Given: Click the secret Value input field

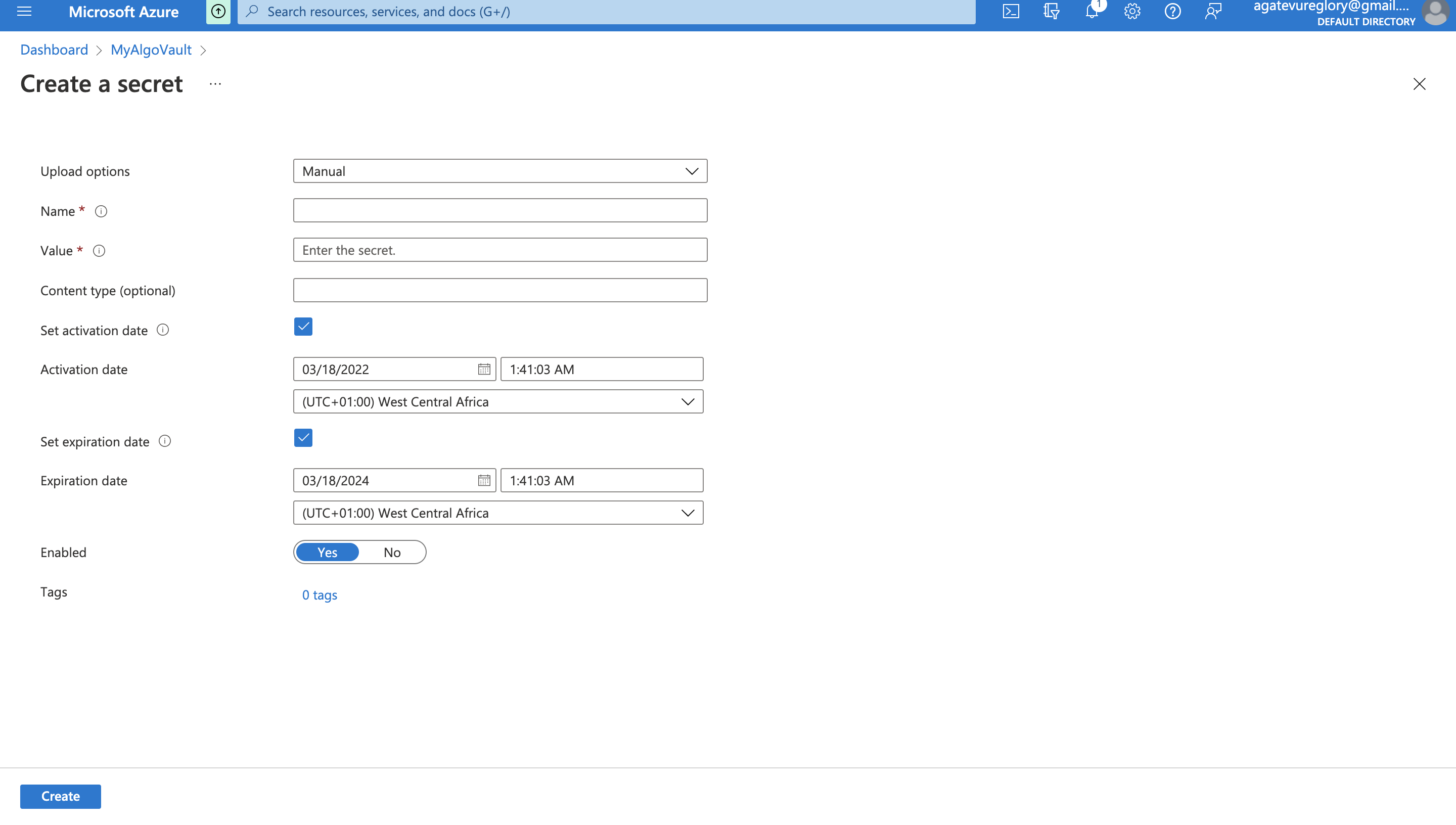Looking at the screenshot, I should pos(500,250).
